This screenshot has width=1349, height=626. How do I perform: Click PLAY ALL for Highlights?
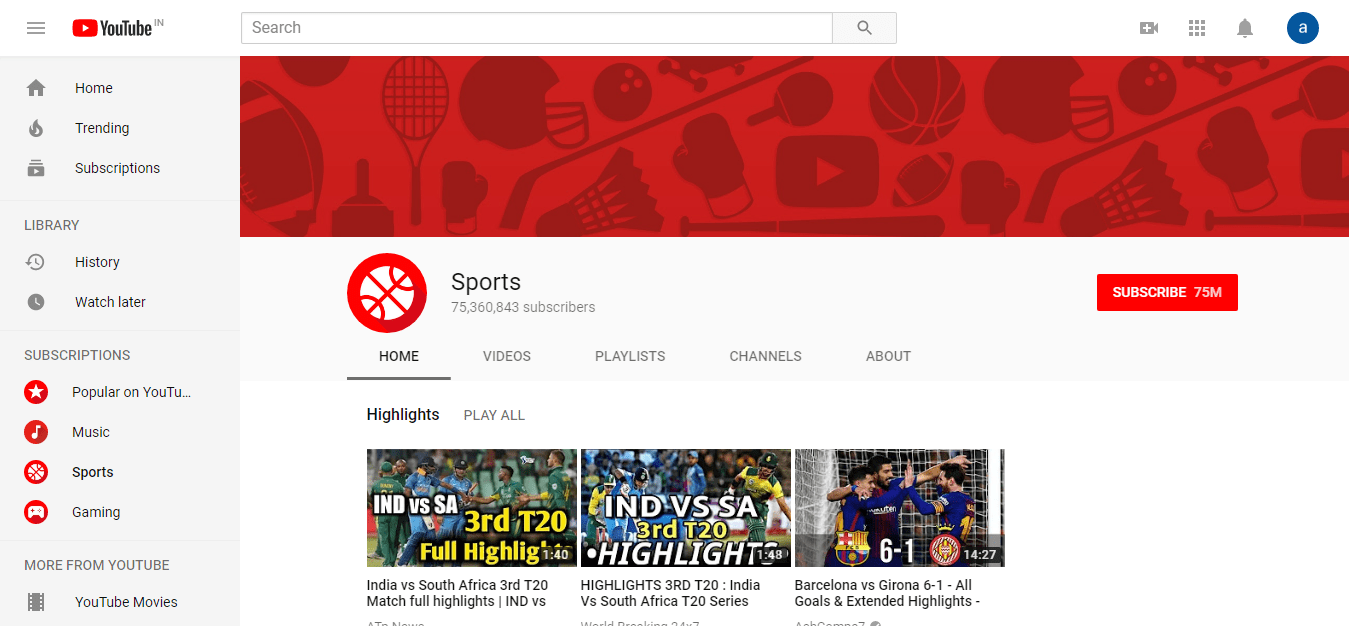[493, 414]
